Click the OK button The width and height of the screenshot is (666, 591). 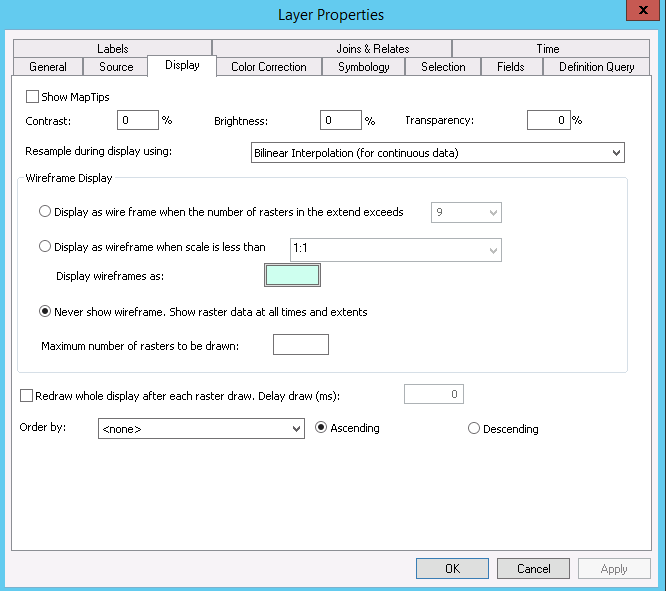pyautogui.click(x=452, y=569)
